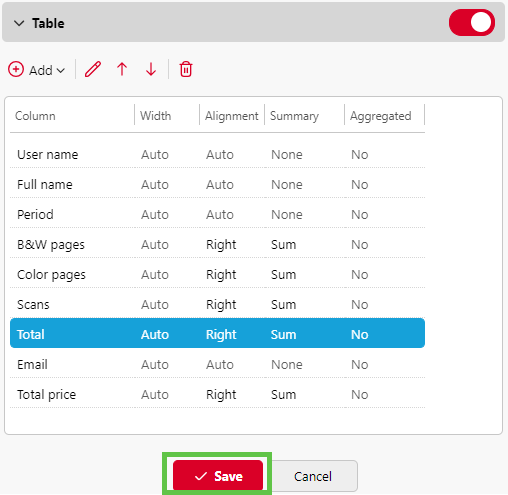Select the Full name row
508x495 pixels.
click(217, 185)
